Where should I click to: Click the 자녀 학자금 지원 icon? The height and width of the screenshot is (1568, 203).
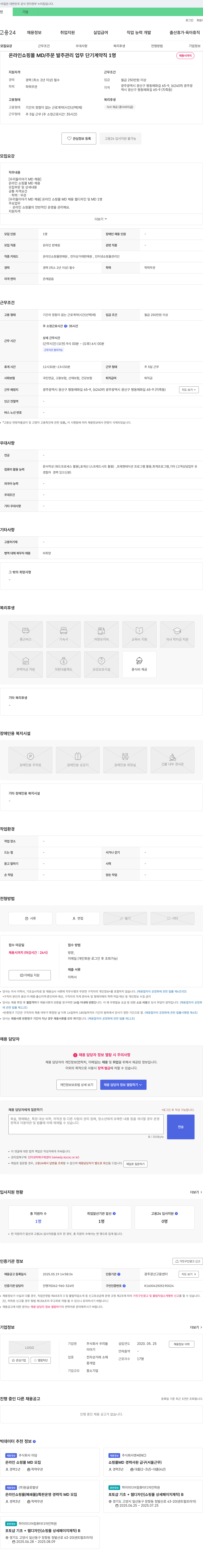[x=177, y=634]
